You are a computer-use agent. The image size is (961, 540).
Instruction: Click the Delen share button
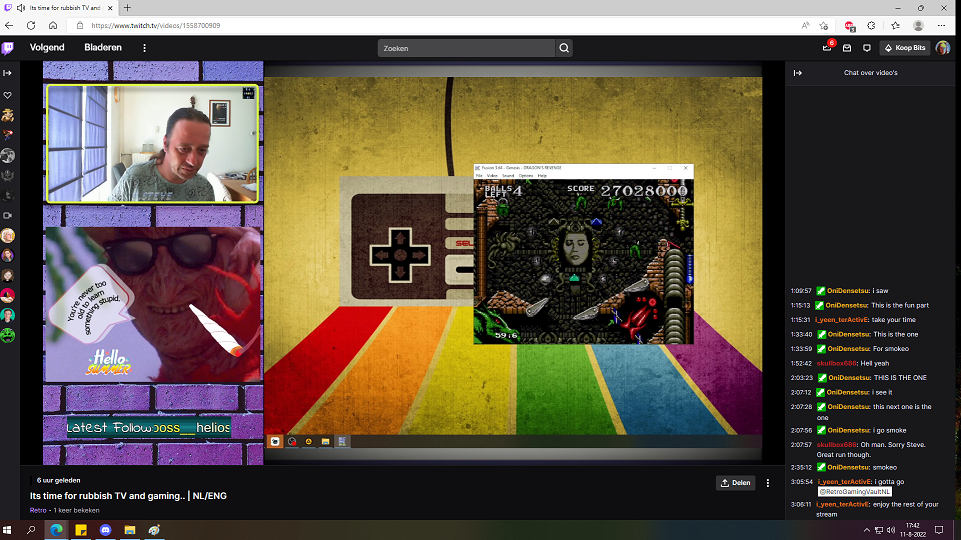pyautogui.click(x=735, y=483)
